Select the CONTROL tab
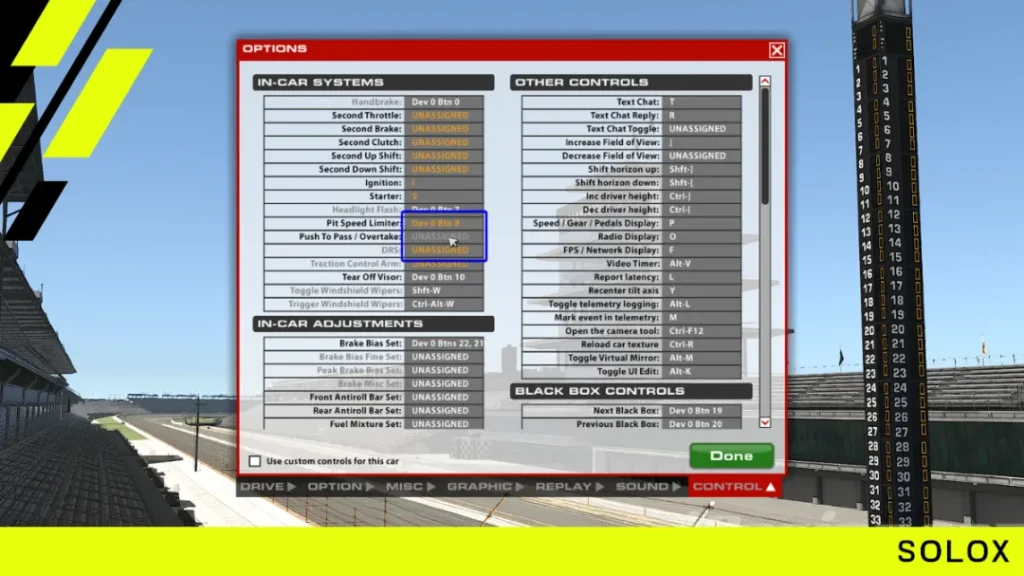This screenshot has height=576, width=1024. coord(734,487)
